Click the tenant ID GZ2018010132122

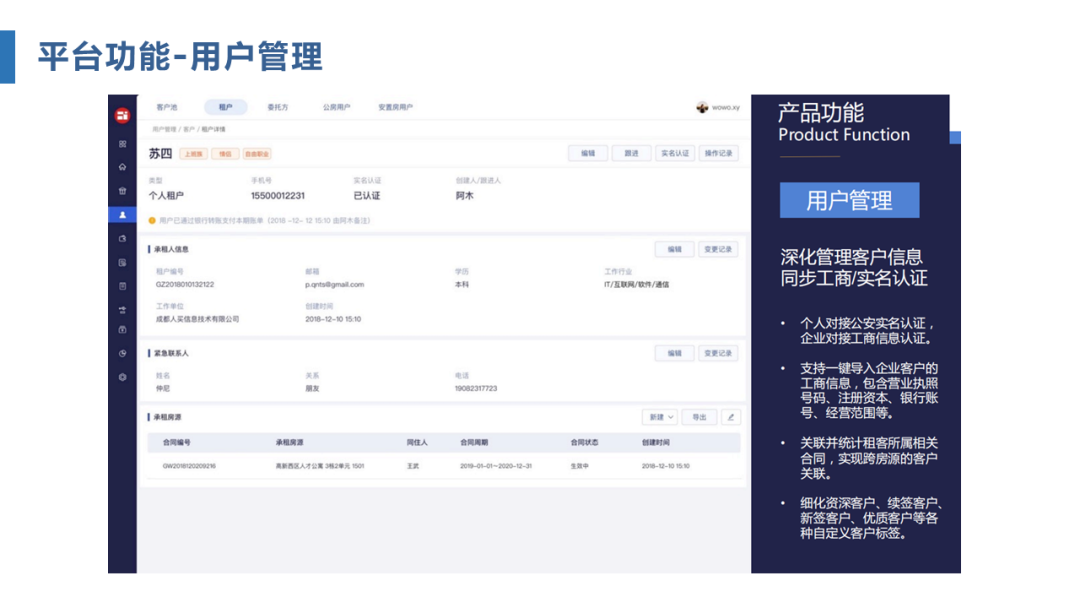(185, 284)
